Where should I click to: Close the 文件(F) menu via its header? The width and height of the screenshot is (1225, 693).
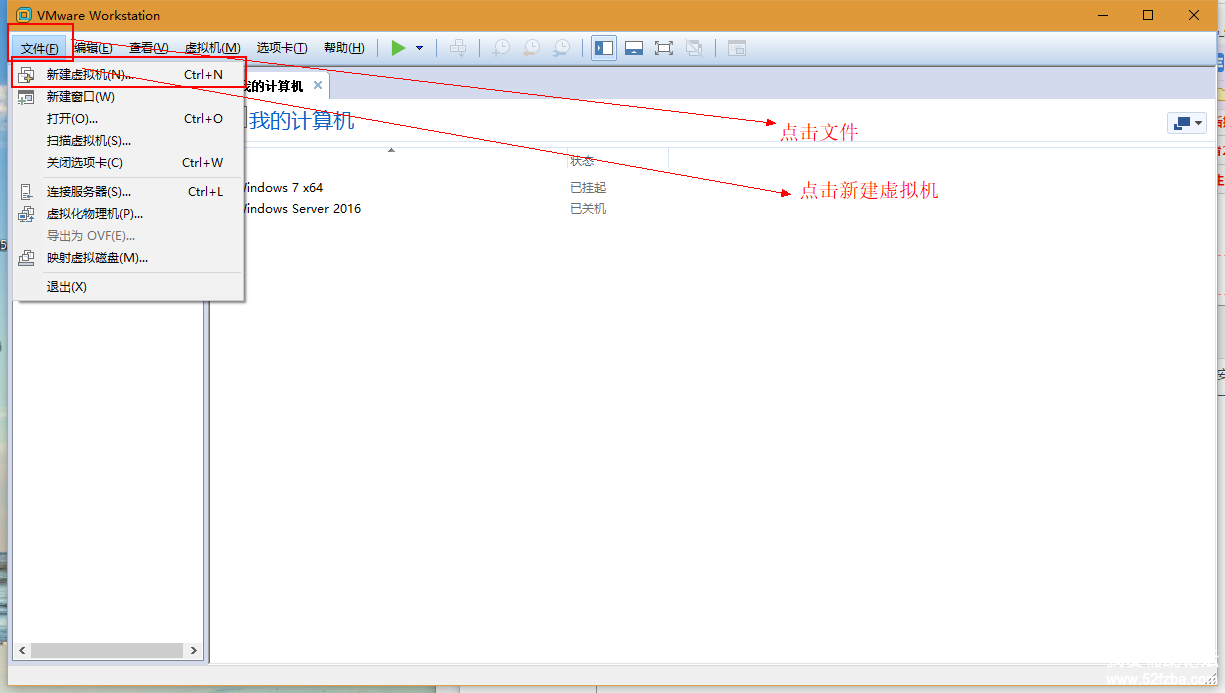(40, 48)
